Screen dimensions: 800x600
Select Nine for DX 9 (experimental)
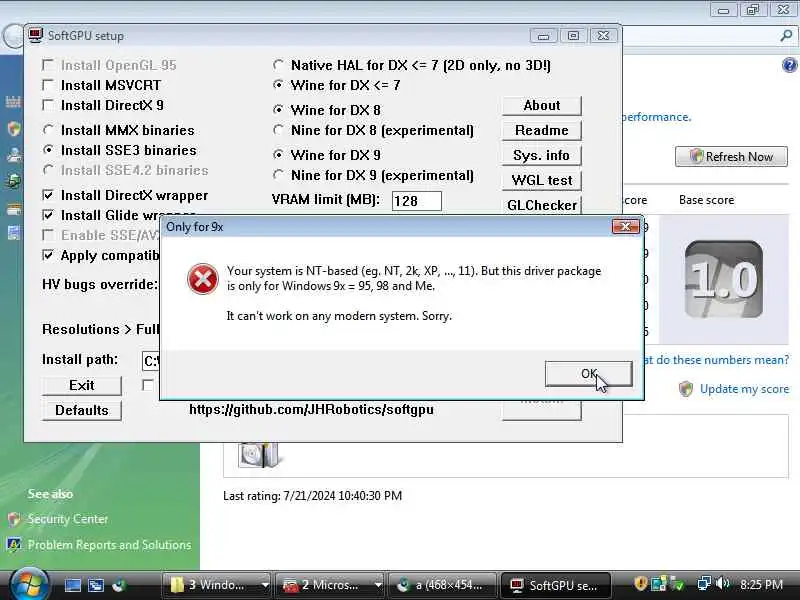pos(278,175)
